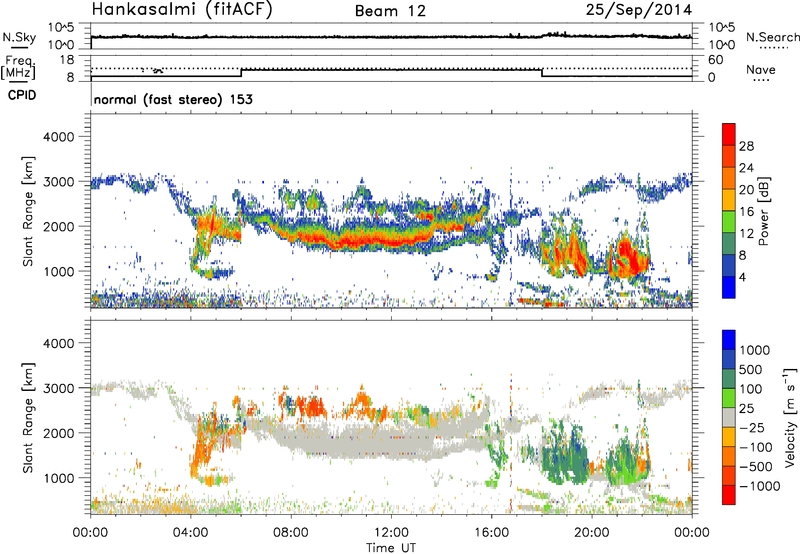Image resolution: width=800 pixels, height=554 pixels.
Task: Click the 60 label on the Nave axis
Action: pos(716,60)
